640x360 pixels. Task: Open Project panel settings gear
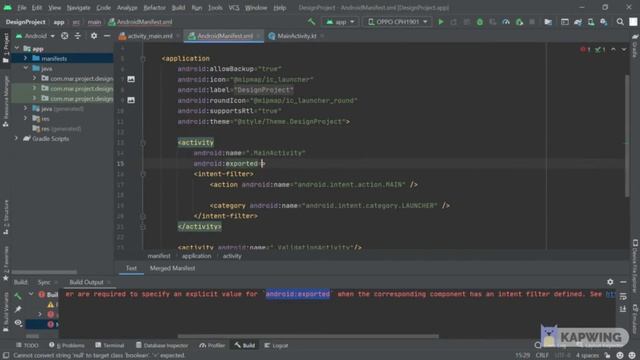94,36
